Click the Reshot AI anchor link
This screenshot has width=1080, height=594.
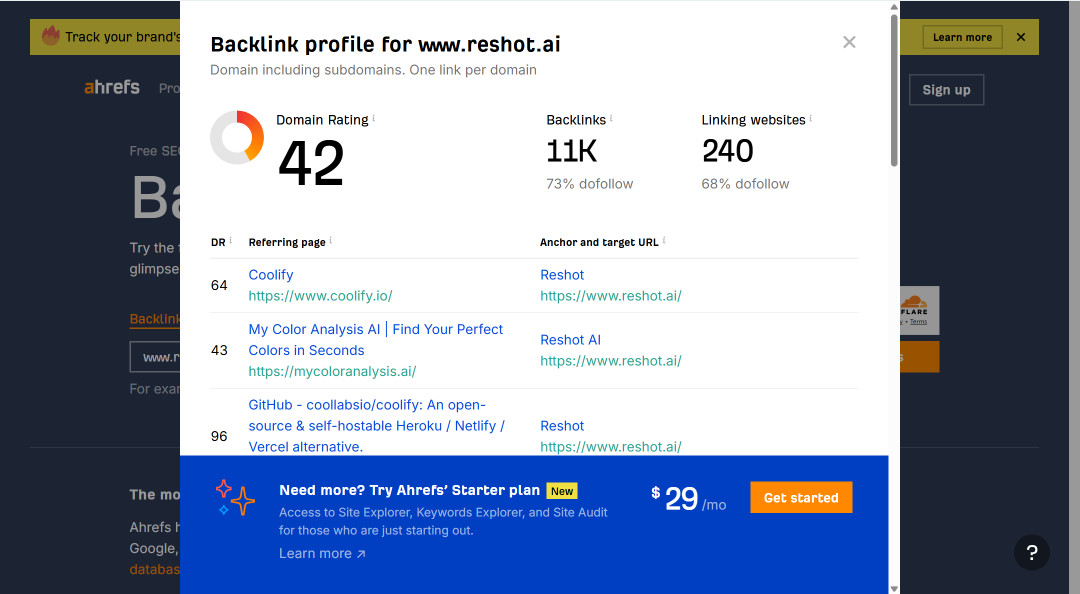pyautogui.click(x=570, y=340)
